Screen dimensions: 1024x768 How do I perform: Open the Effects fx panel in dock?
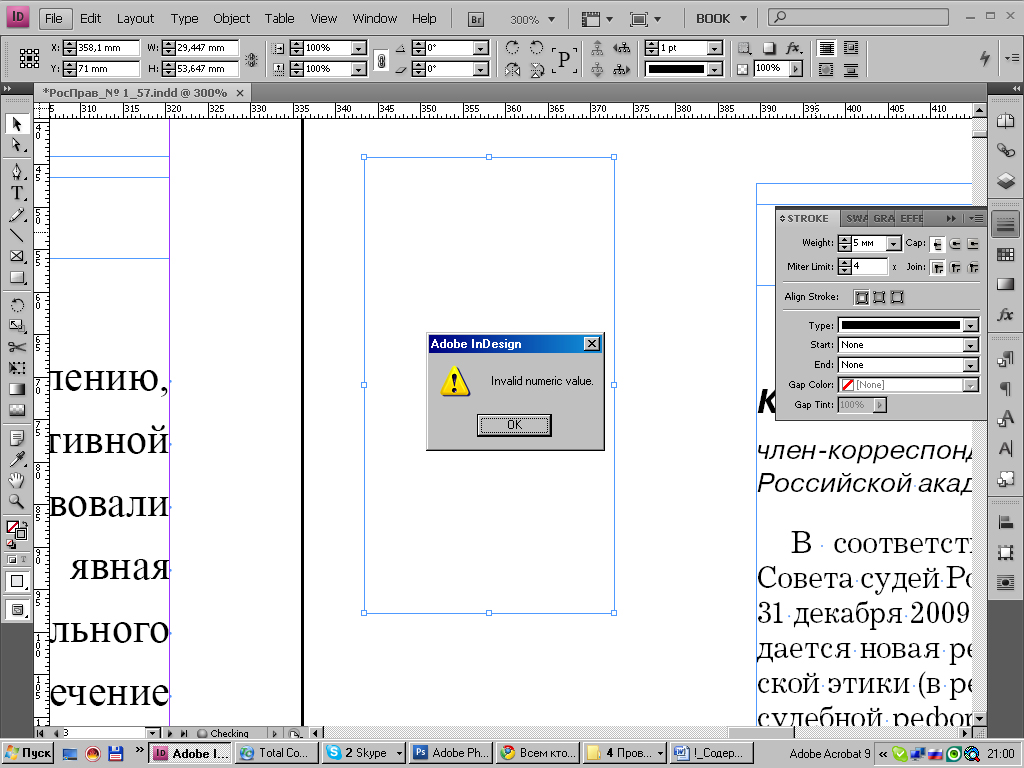1006,315
